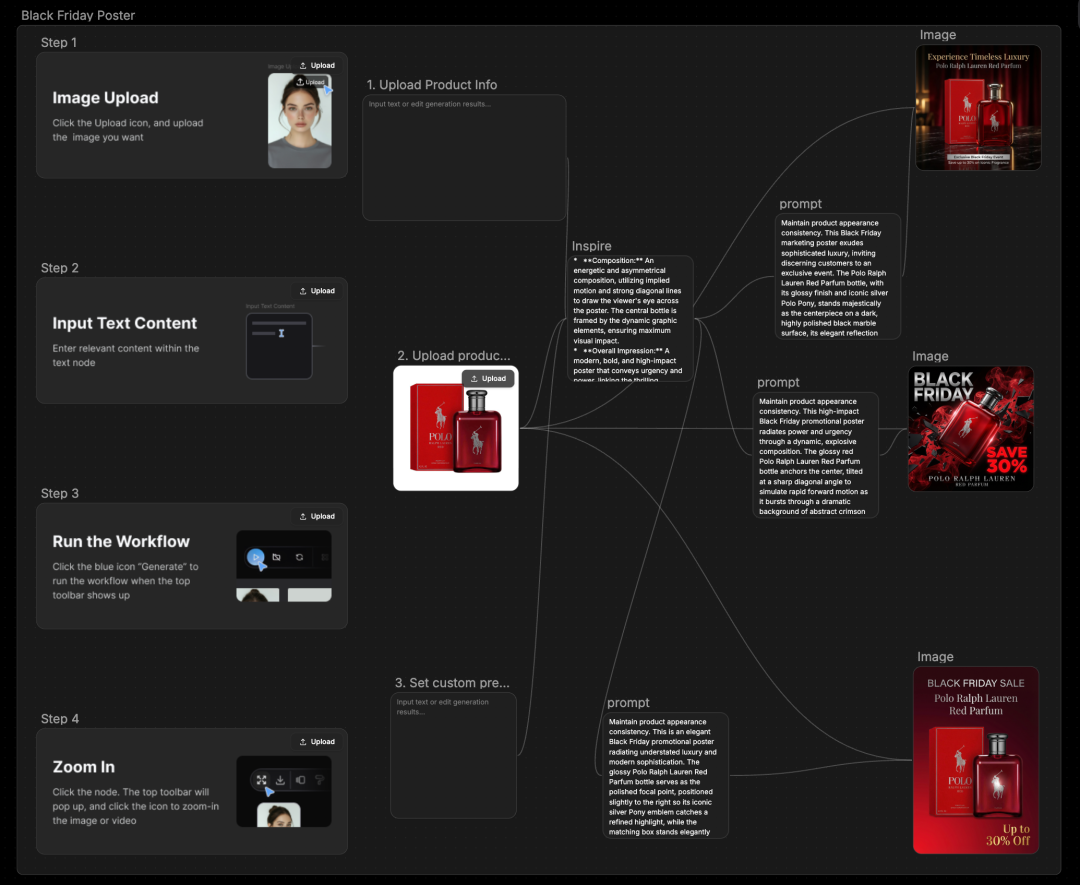The height and width of the screenshot is (885, 1080).
Task: Click the 'prompt' title above the luxury prompt node
Action: [800, 204]
